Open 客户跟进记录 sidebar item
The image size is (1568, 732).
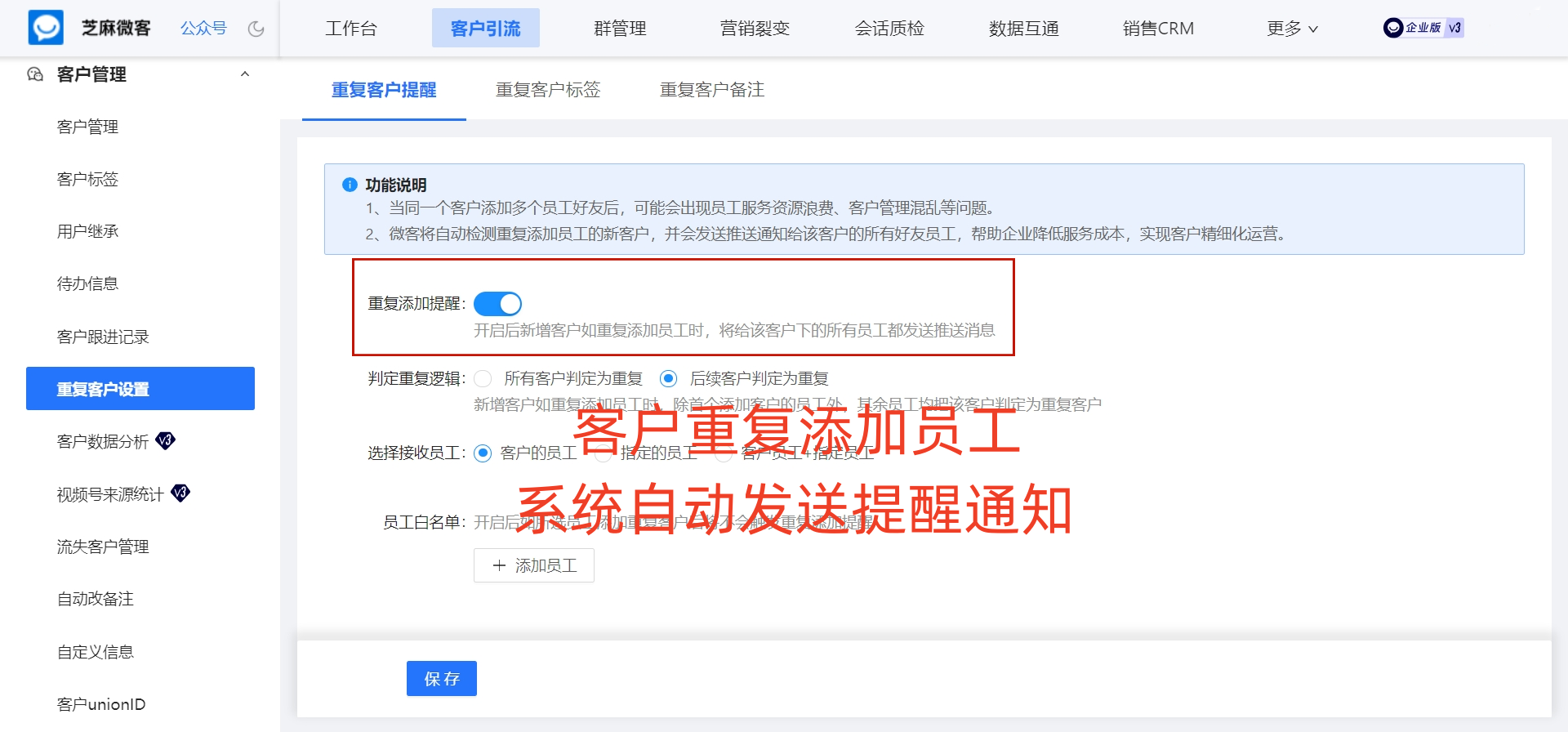[103, 337]
